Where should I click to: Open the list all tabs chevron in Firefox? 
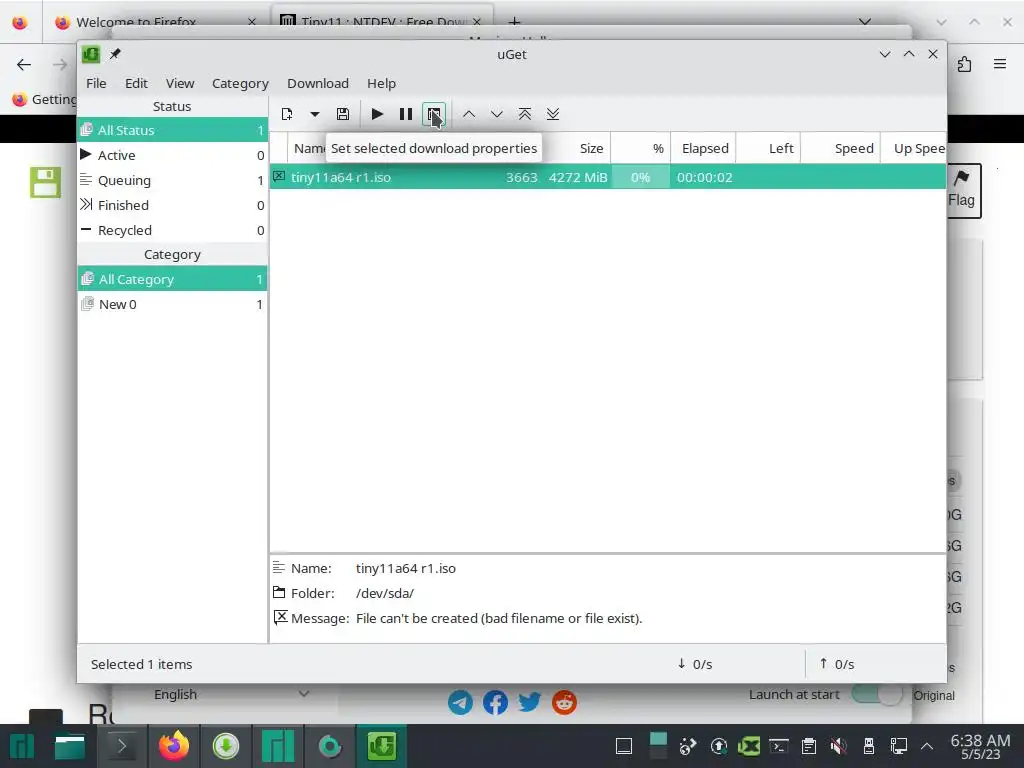pos(865,22)
